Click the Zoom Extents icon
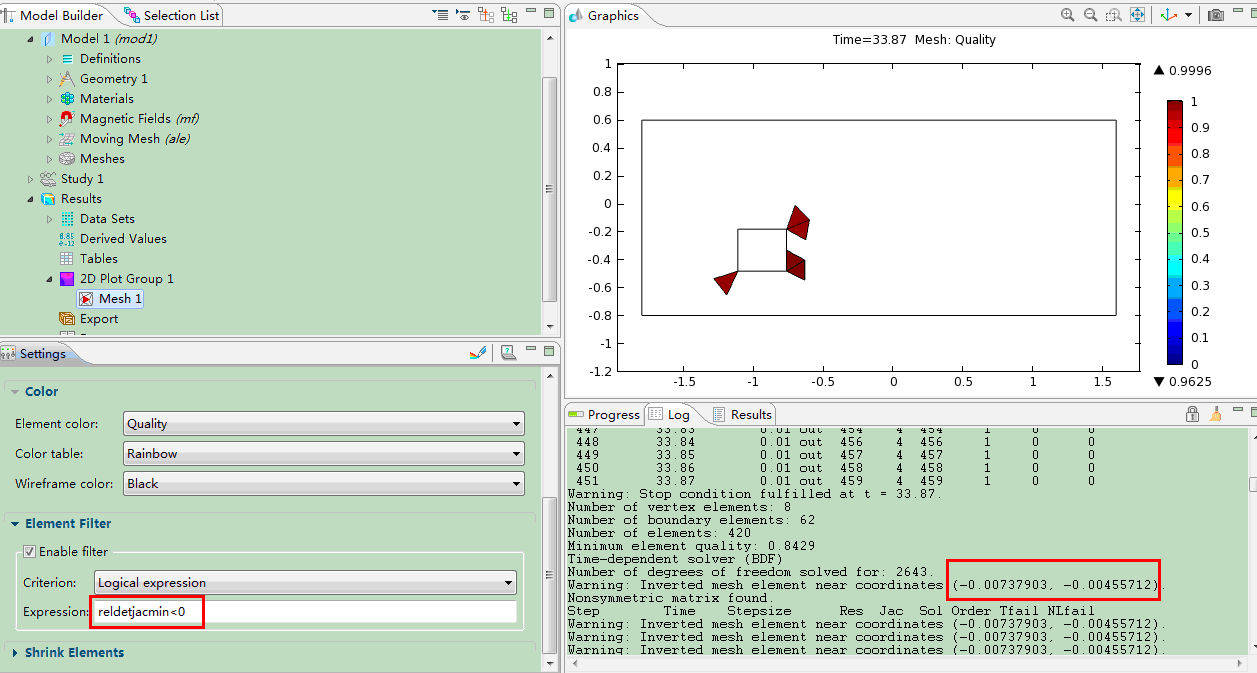 (x=1137, y=15)
